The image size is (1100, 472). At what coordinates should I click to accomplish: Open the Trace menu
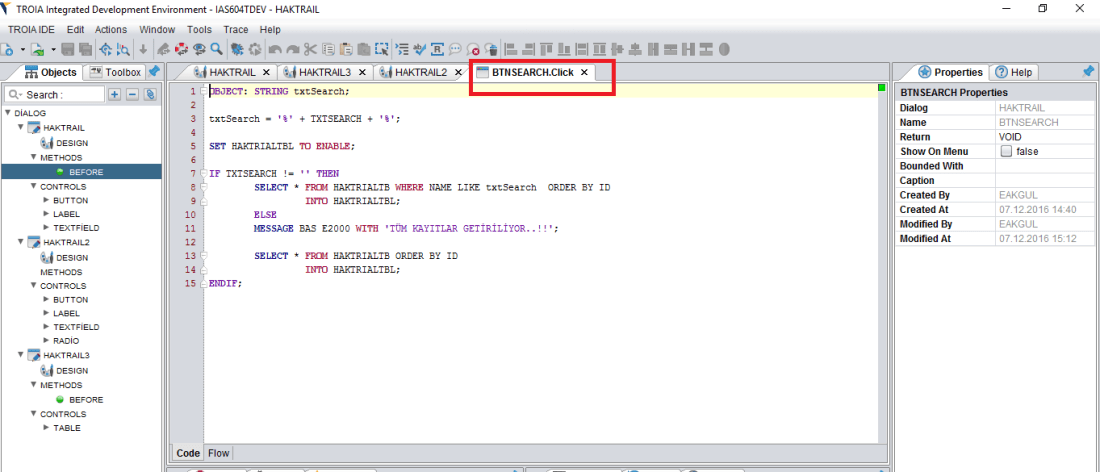[236, 30]
